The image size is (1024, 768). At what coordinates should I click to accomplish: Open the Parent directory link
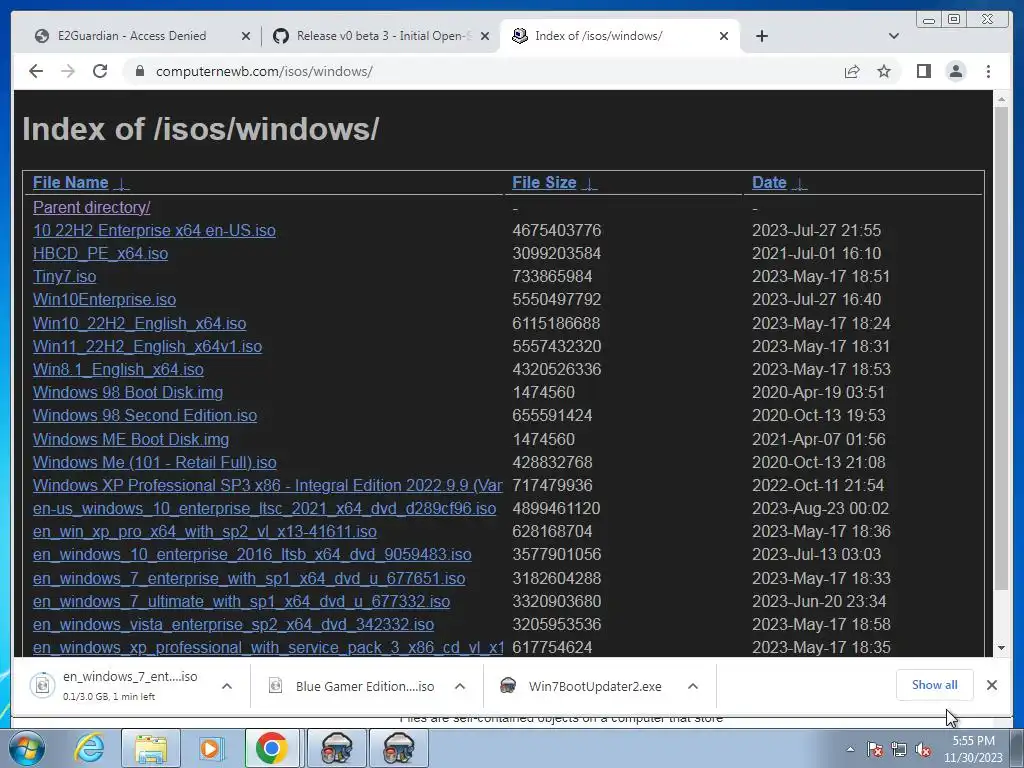pos(91,207)
